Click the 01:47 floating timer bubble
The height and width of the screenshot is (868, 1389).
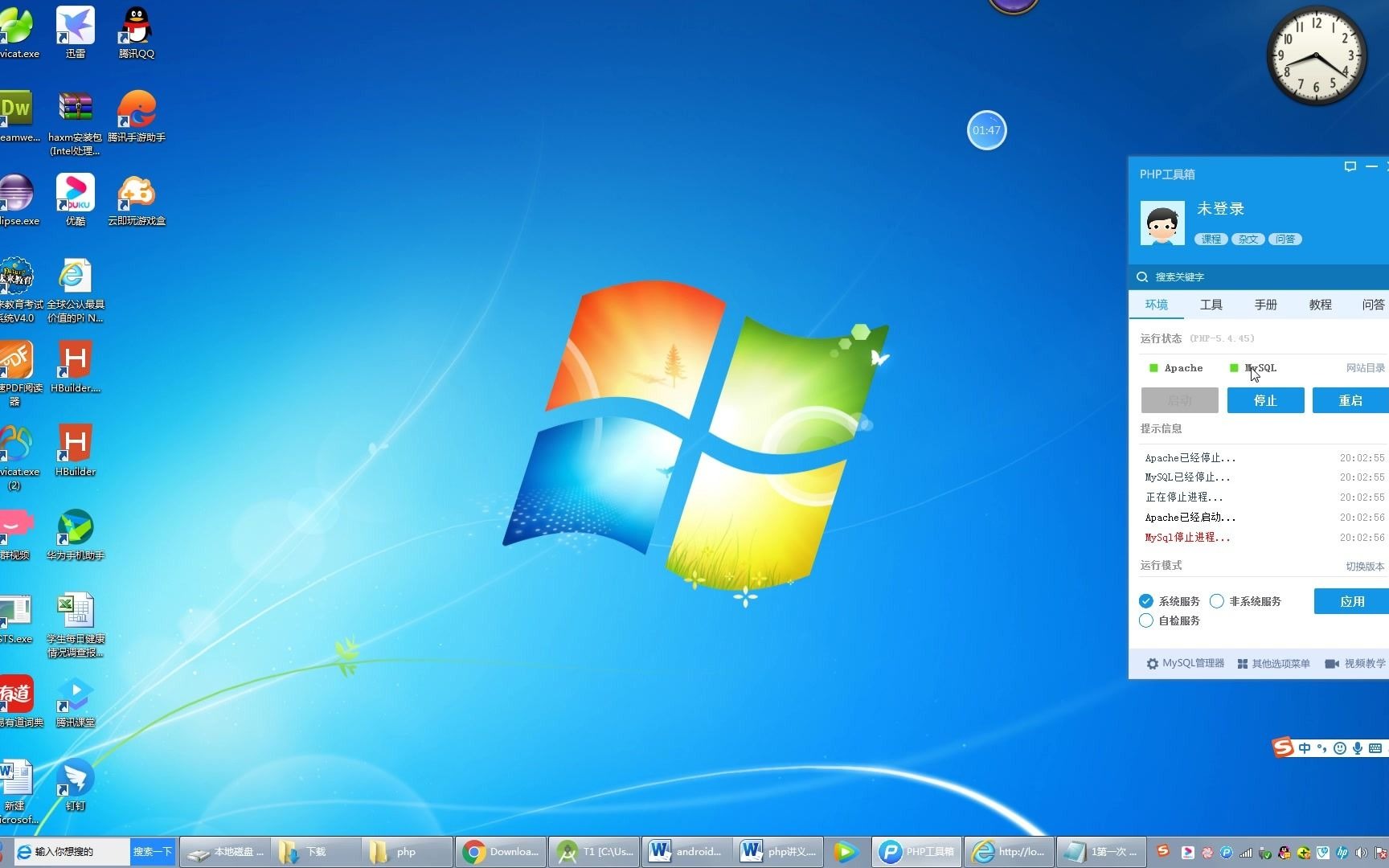(x=986, y=130)
